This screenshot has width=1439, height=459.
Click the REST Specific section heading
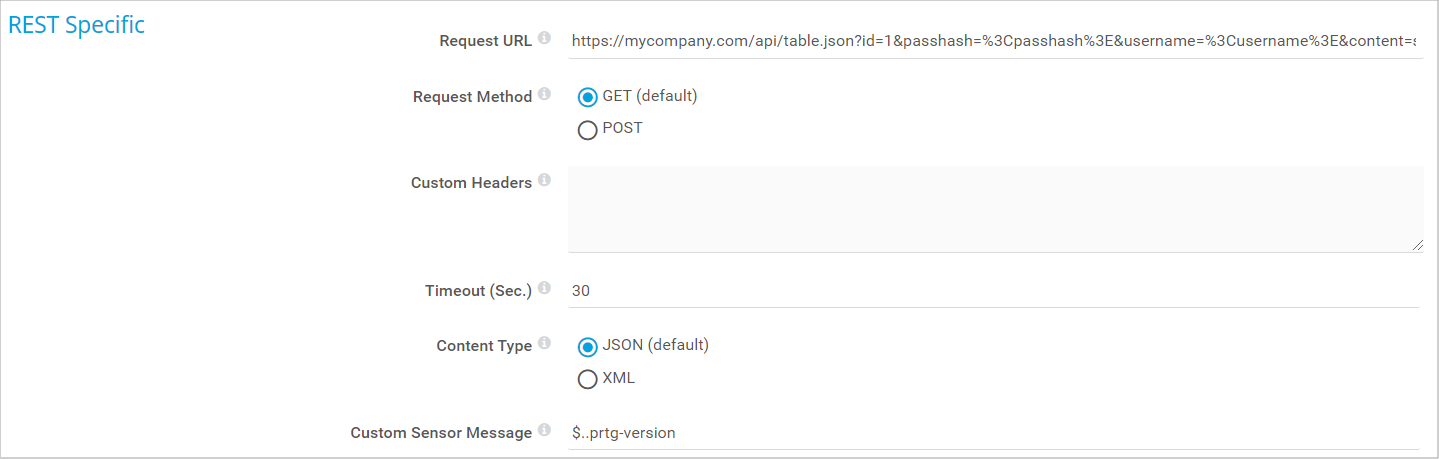pyautogui.click(x=76, y=26)
